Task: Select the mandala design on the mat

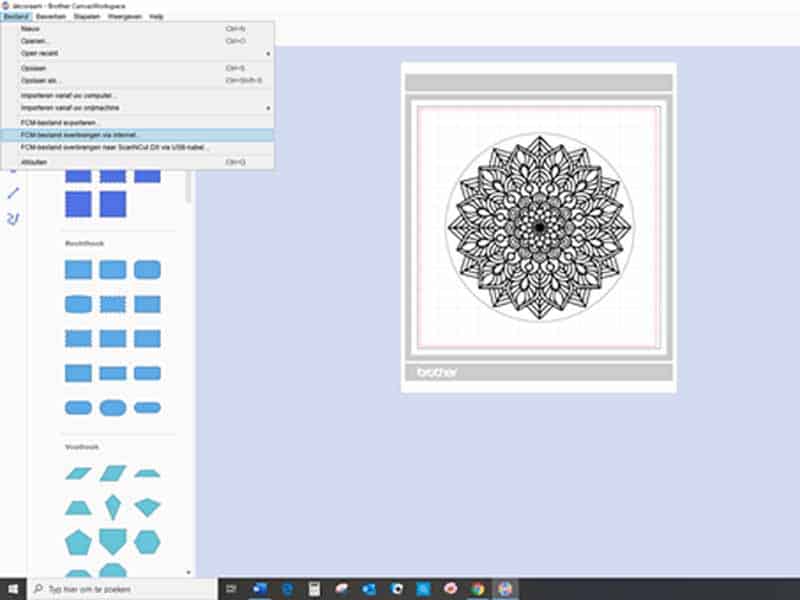Action: point(539,228)
